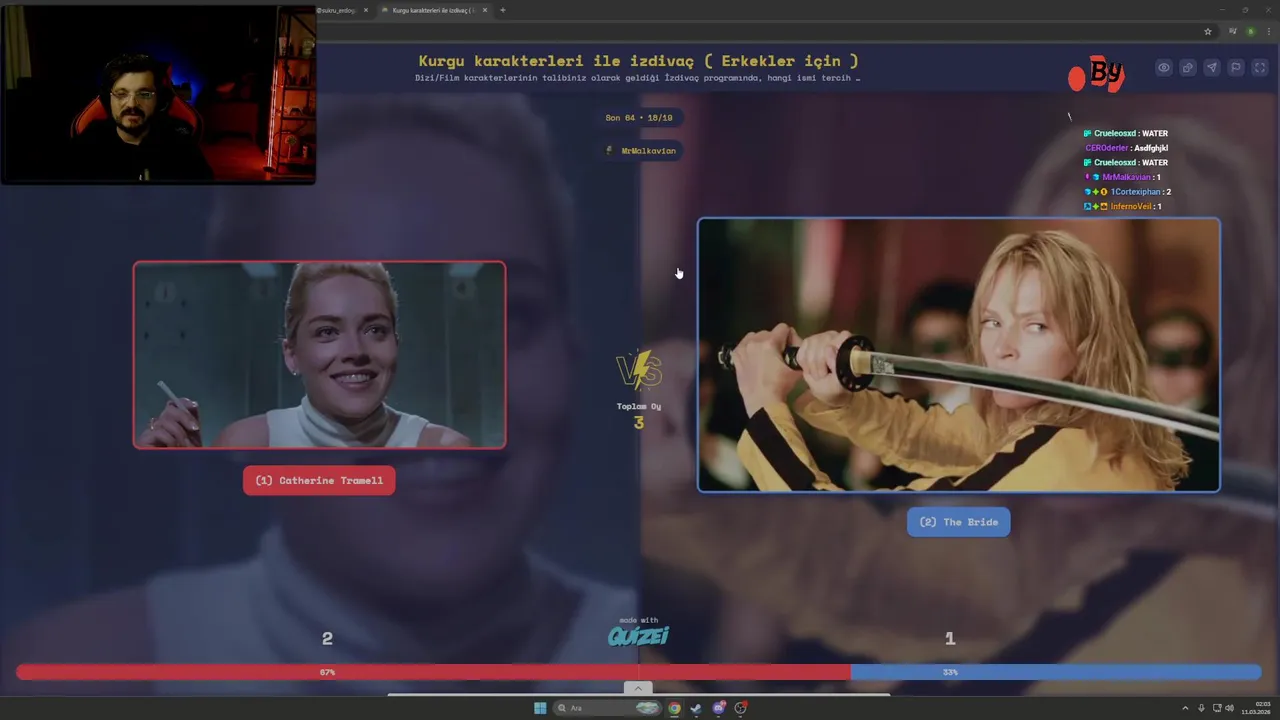Click the vote count 2 under Catherine Tramell
This screenshot has height=720, width=1280.
(x=327, y=638)
